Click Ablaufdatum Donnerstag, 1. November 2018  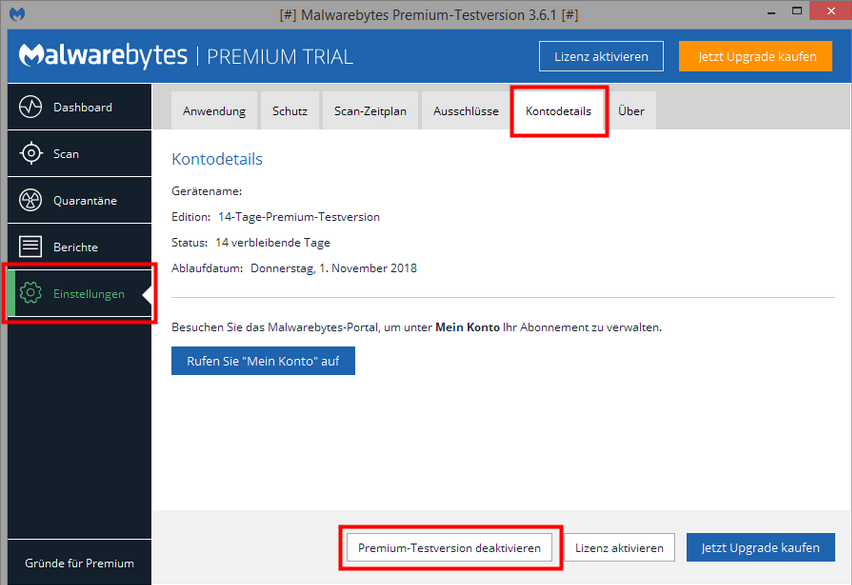[294, 268]
